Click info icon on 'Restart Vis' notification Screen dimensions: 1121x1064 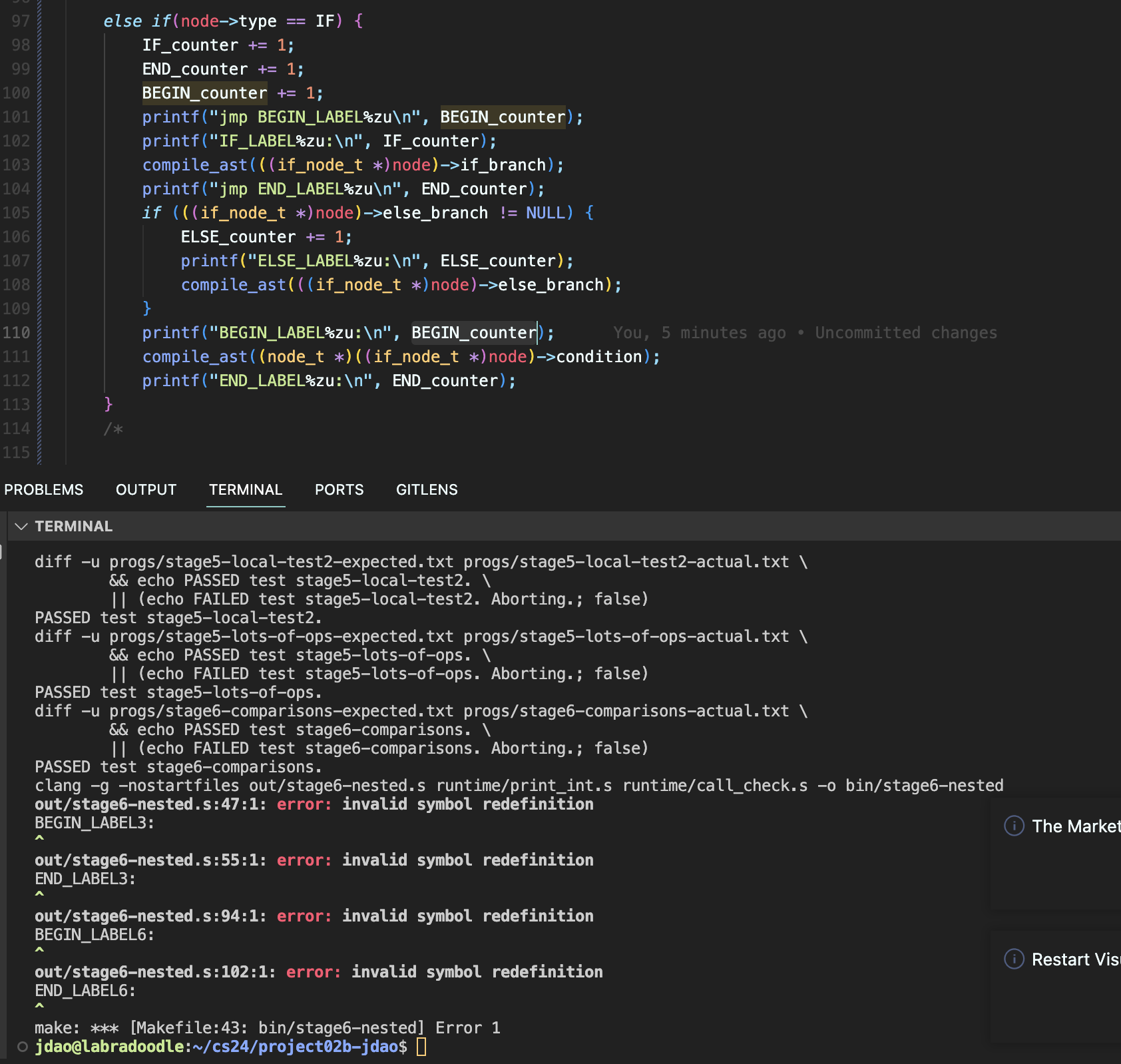[x=1014, y=959]
